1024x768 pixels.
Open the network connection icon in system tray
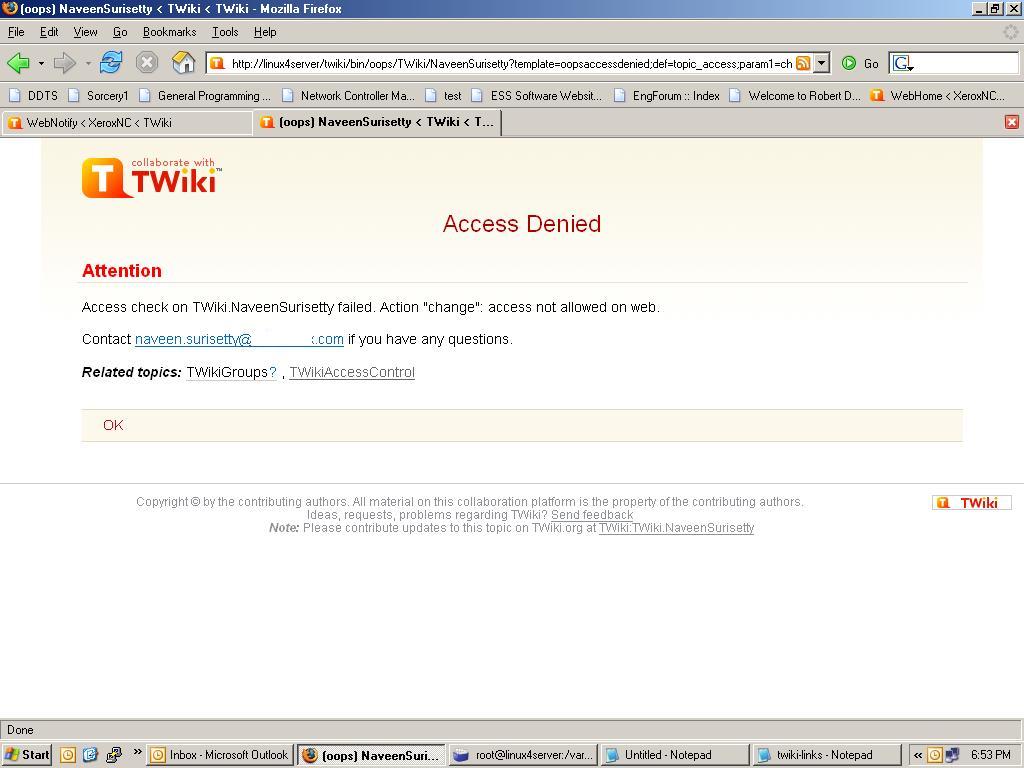[952, 754]
